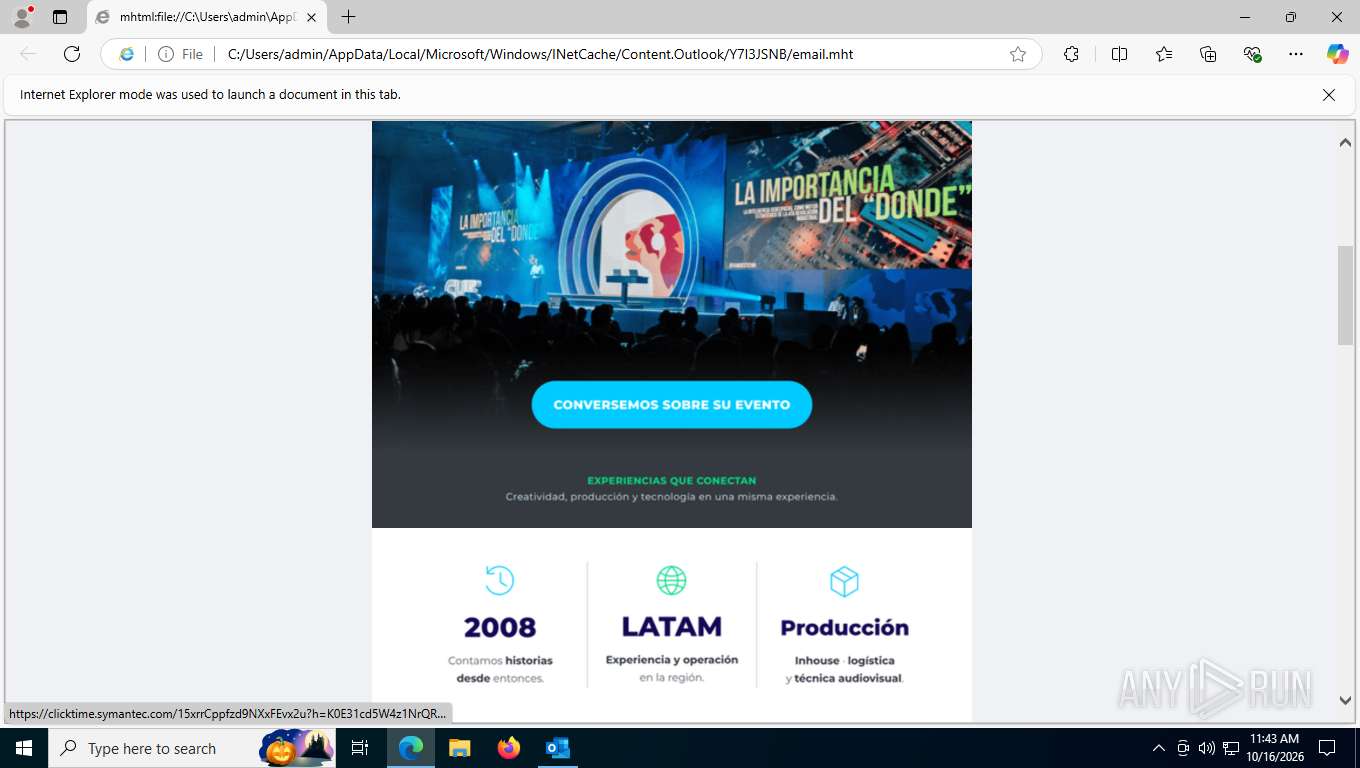Open Settings and more ellipsis menu

click(x=1296, y=54)
